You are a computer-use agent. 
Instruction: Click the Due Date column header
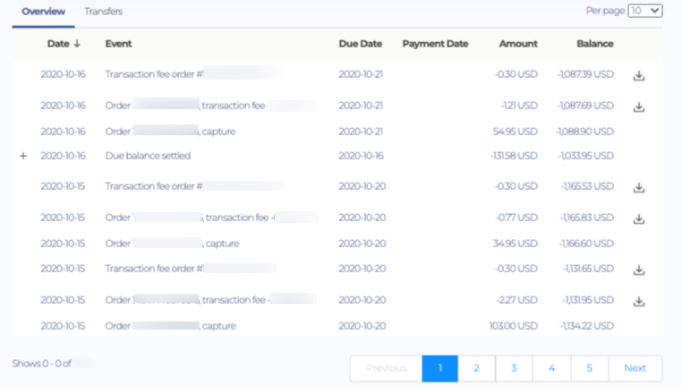(360, 44)
